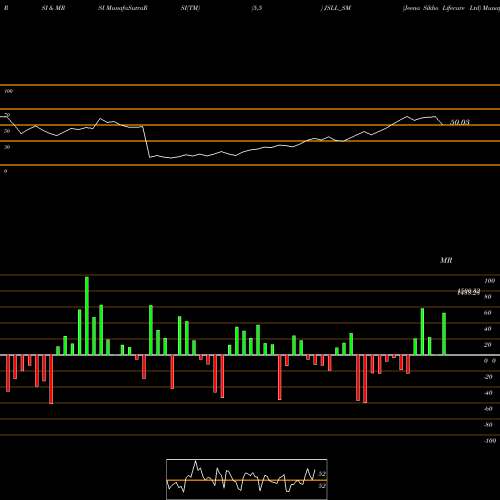Image resolution: width=500 pixels, height=500 pixels.
Task: Click the -100 label on MR axis
Action: [489, 441]
